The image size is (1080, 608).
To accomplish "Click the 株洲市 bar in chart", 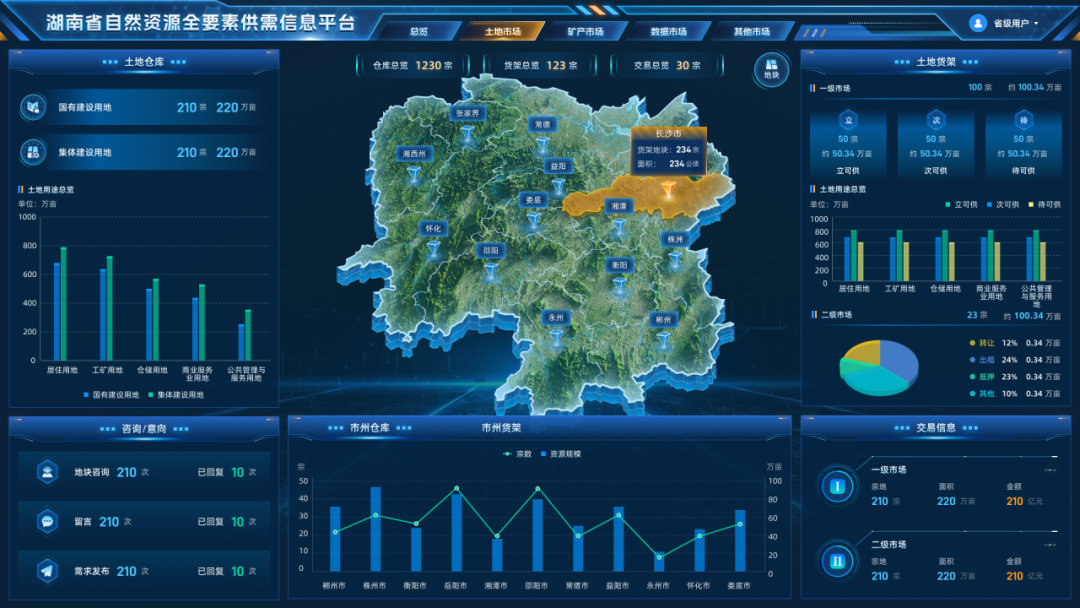I will click(x=375, y=529).
